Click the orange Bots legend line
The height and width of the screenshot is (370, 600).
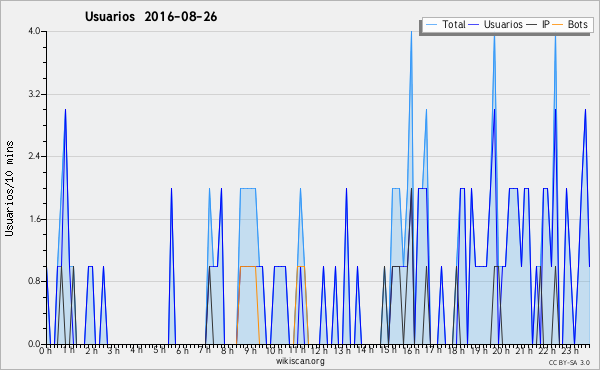558,25
